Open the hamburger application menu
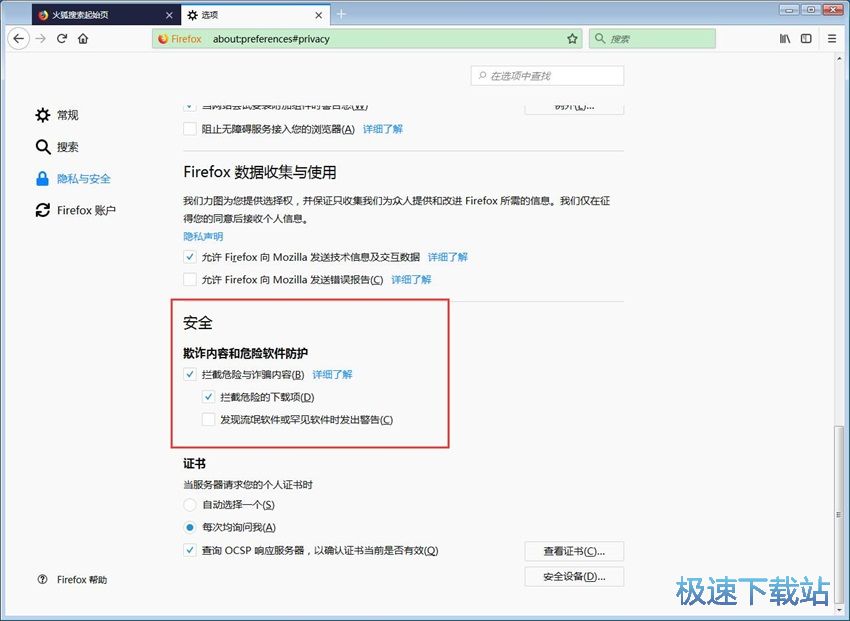 (832, 38)
